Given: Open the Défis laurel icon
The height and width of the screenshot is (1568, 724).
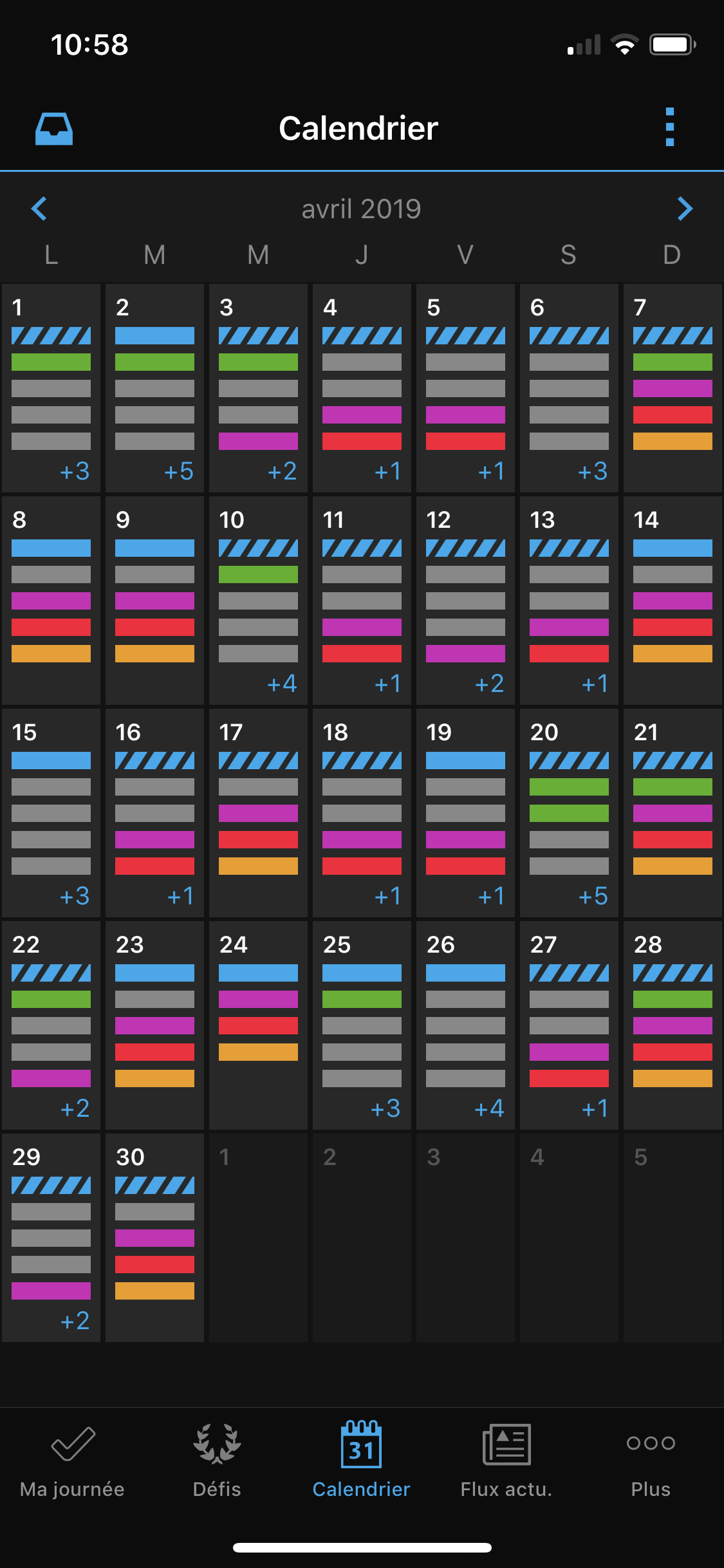Looking at the screenshot, I should click(217, 1444).
